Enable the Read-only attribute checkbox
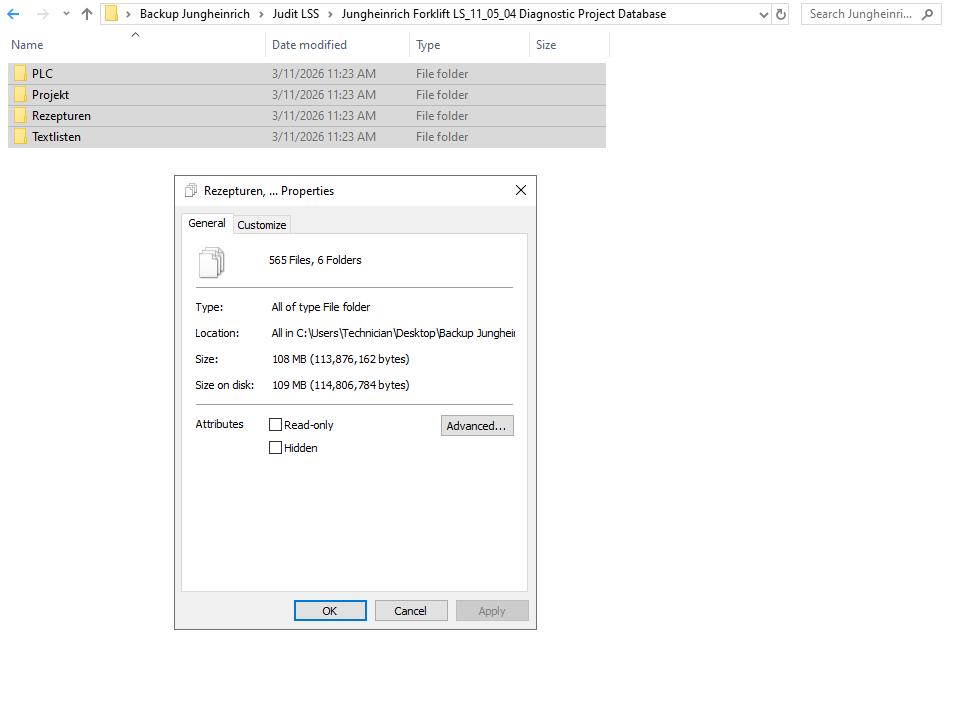Viewport: 953px width, 726px height. coord(275,424)
